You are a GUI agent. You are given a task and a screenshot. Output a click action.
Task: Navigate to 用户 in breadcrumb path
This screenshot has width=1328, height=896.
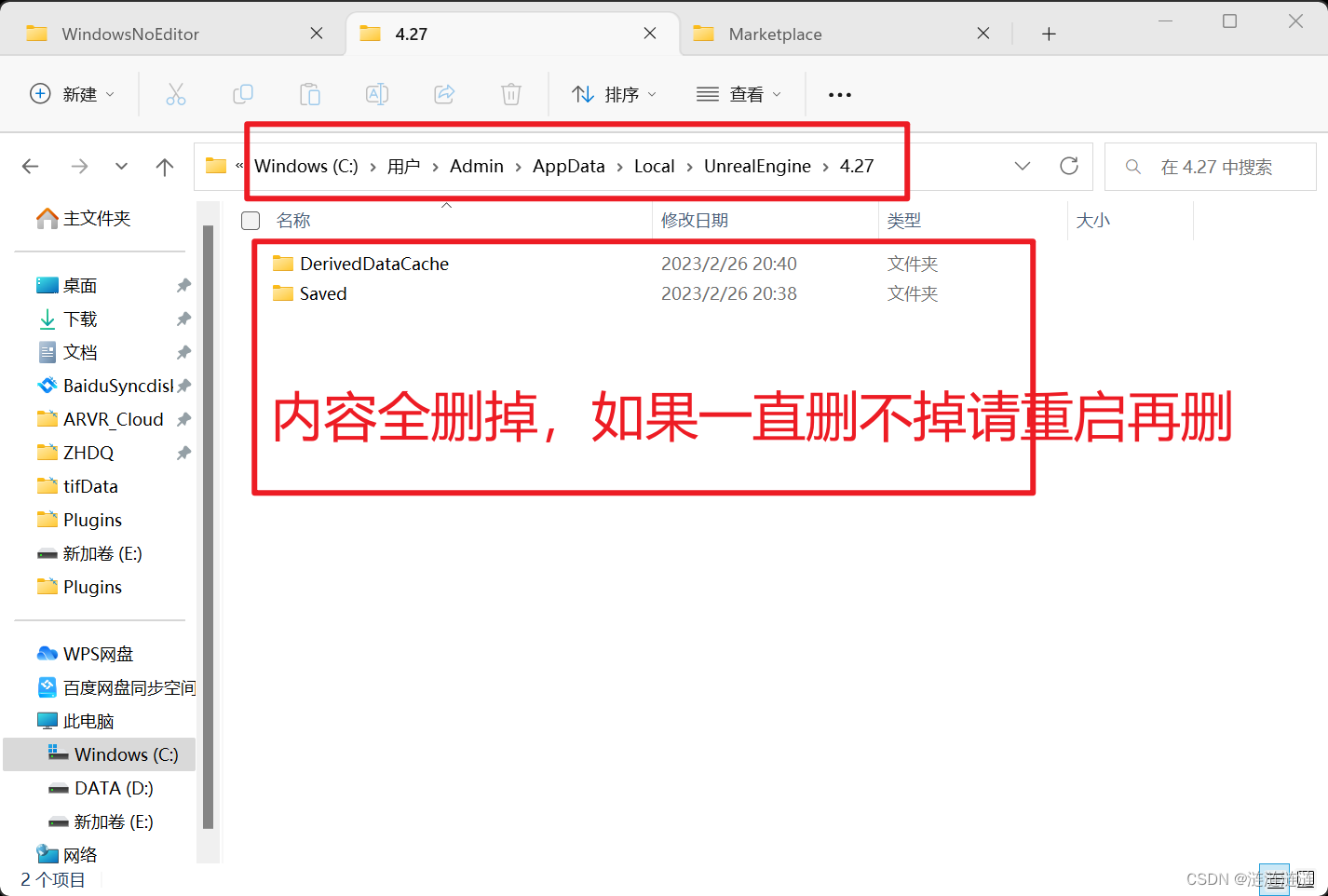tap(403, 166)
